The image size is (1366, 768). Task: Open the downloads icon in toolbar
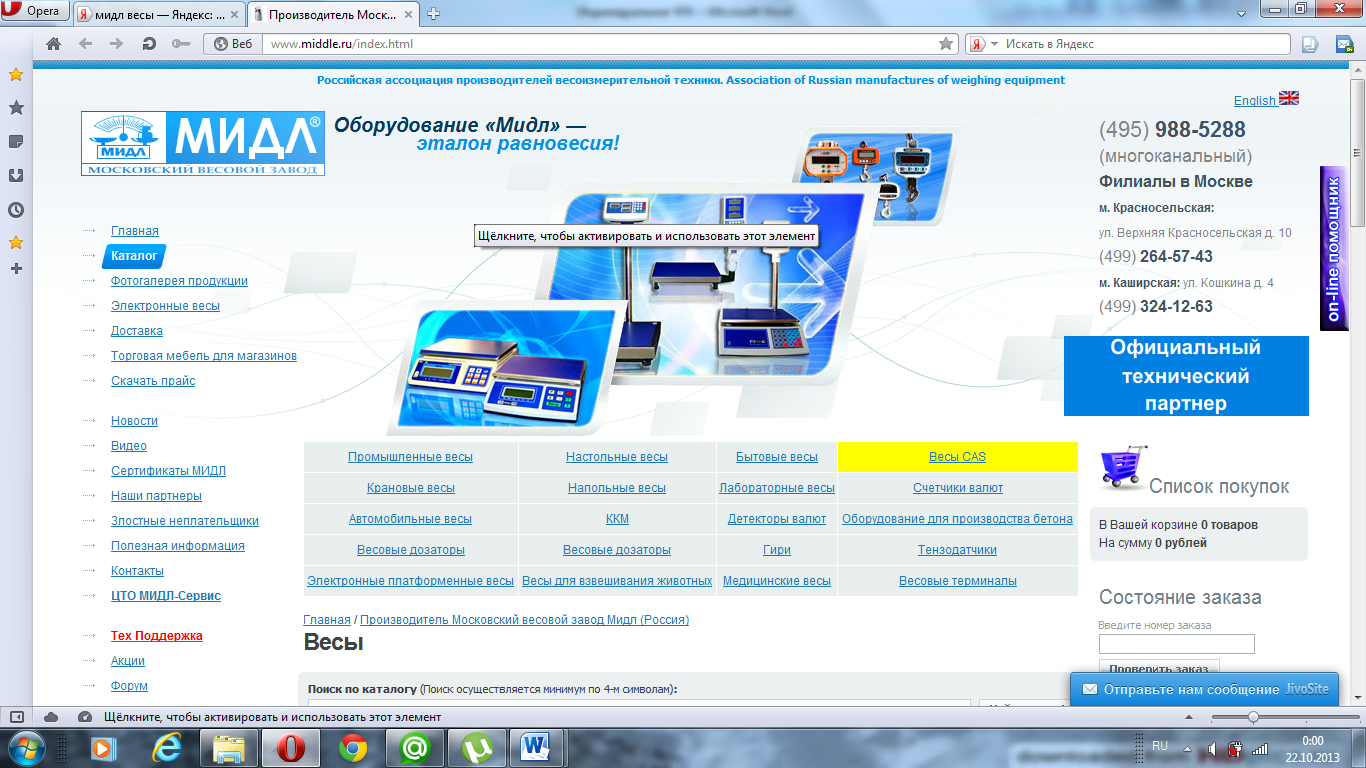pos(1309,44)
